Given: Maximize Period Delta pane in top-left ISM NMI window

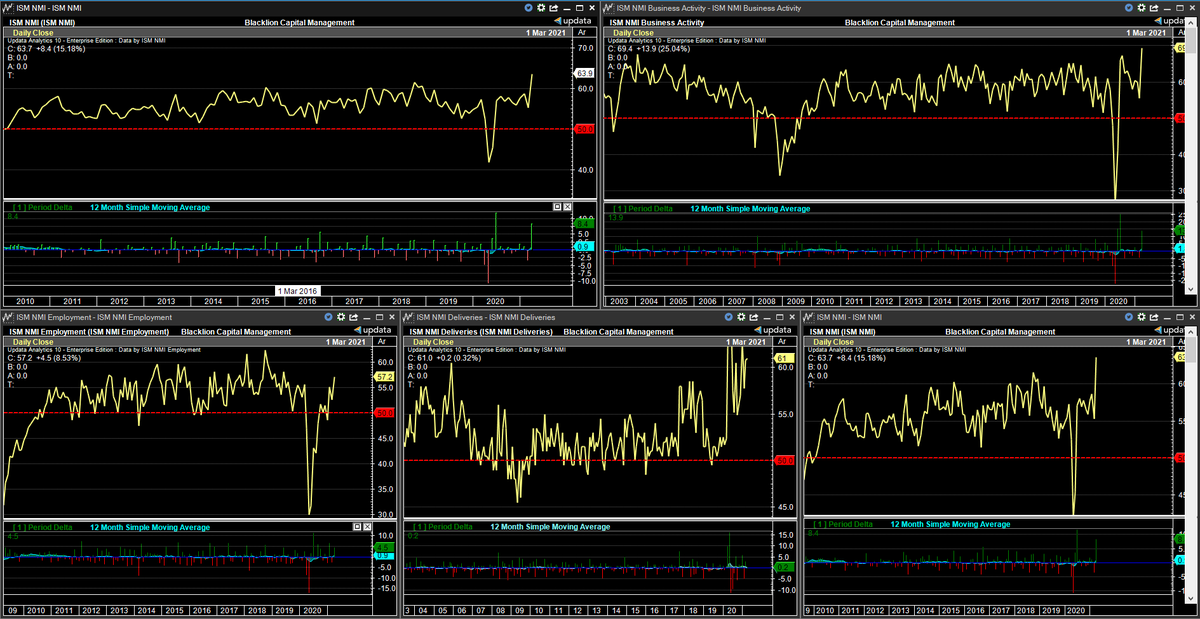Looking at the screenshot, I should pyautogui.click(x=558, y=207).
